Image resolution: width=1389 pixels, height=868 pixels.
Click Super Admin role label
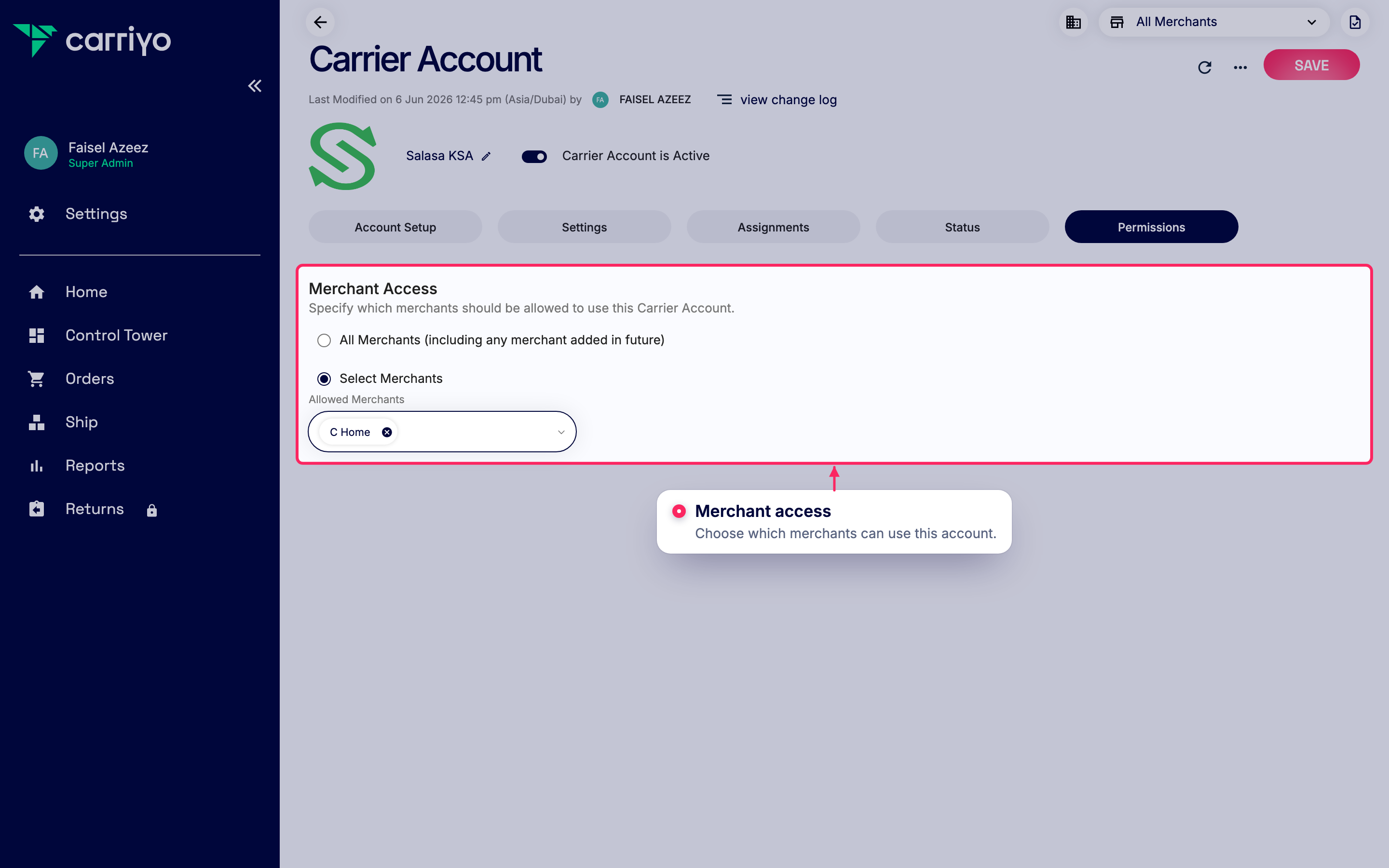pyautogui.click(x=101, y=163)
